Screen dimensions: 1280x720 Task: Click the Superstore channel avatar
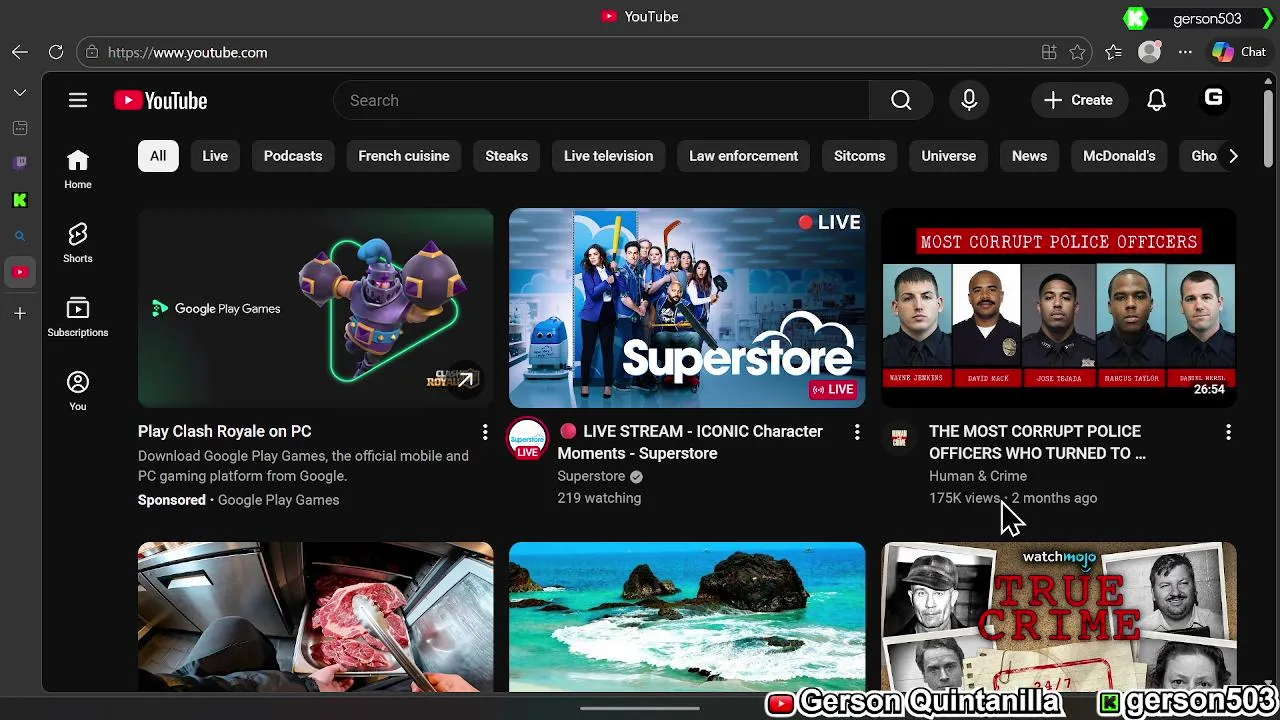coord(527,440)
